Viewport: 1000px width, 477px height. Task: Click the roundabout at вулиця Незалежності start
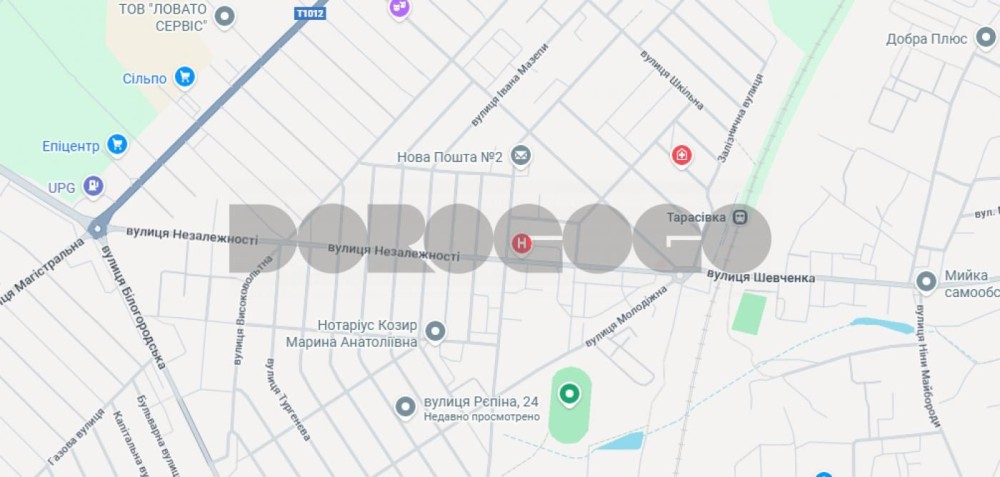pos(98,229)
